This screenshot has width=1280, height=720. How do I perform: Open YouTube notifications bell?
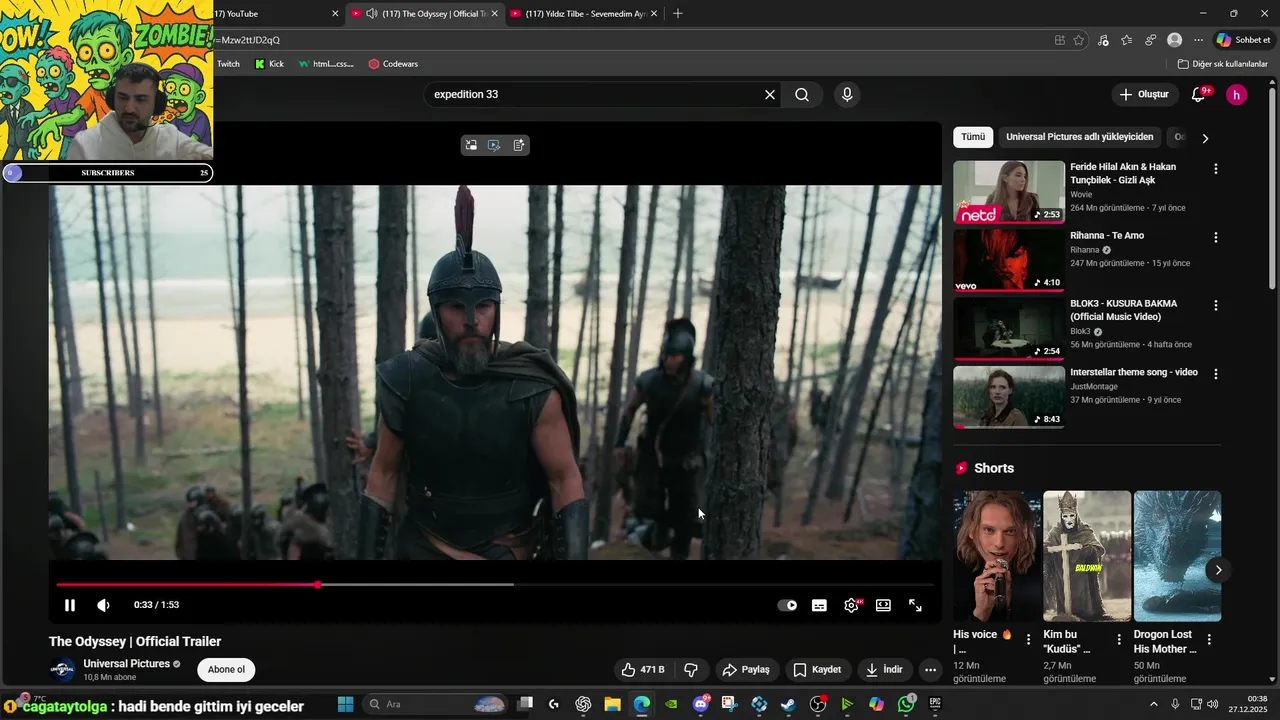tap(1199, 95)
